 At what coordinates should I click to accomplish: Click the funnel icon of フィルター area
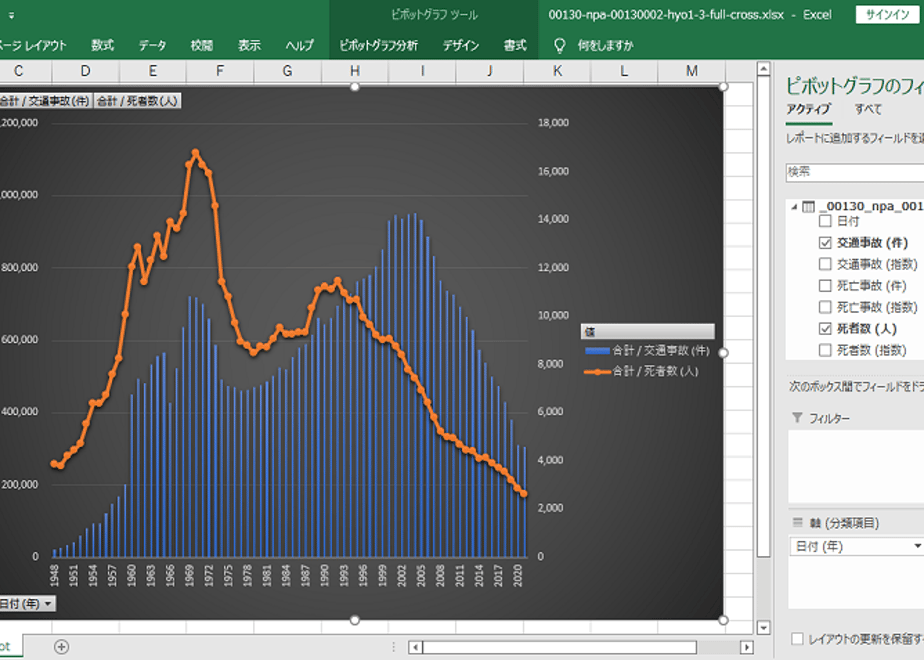[x=797, y=418]
